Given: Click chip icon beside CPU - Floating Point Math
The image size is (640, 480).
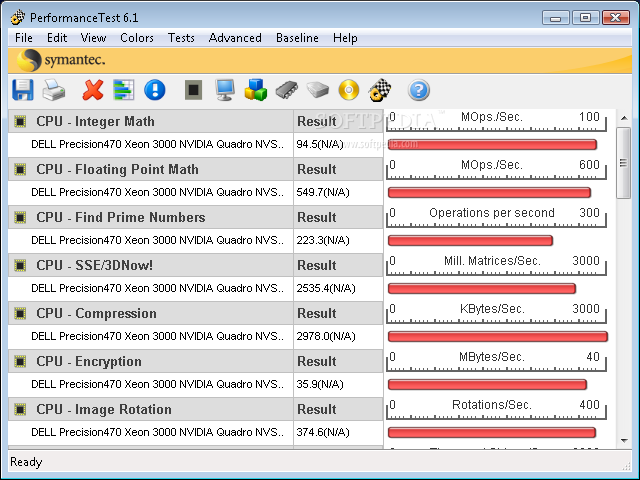Looking at the screenshot, I should click(x=20, y=169).
